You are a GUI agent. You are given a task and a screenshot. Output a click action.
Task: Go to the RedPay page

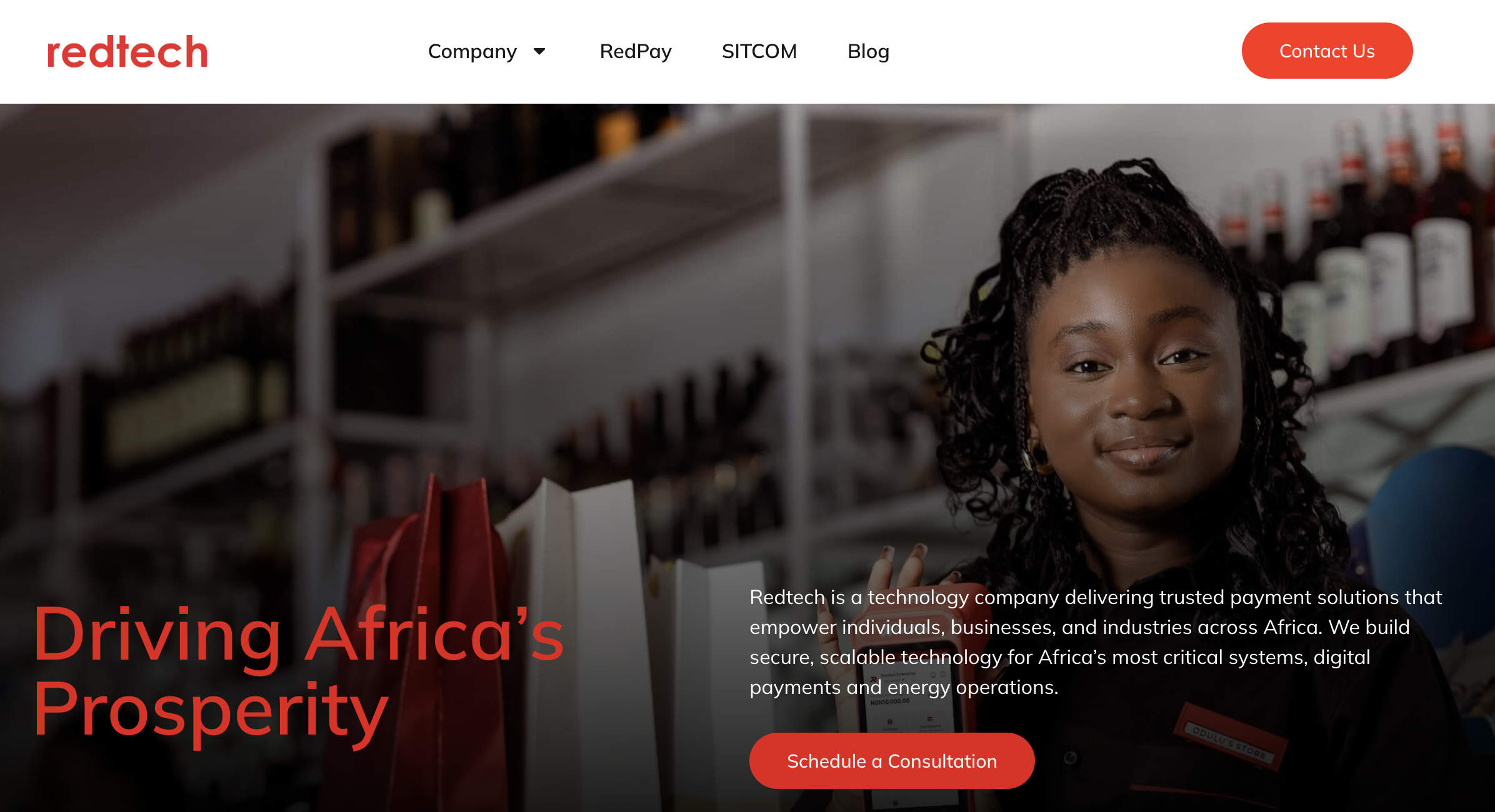click(636, 51)
